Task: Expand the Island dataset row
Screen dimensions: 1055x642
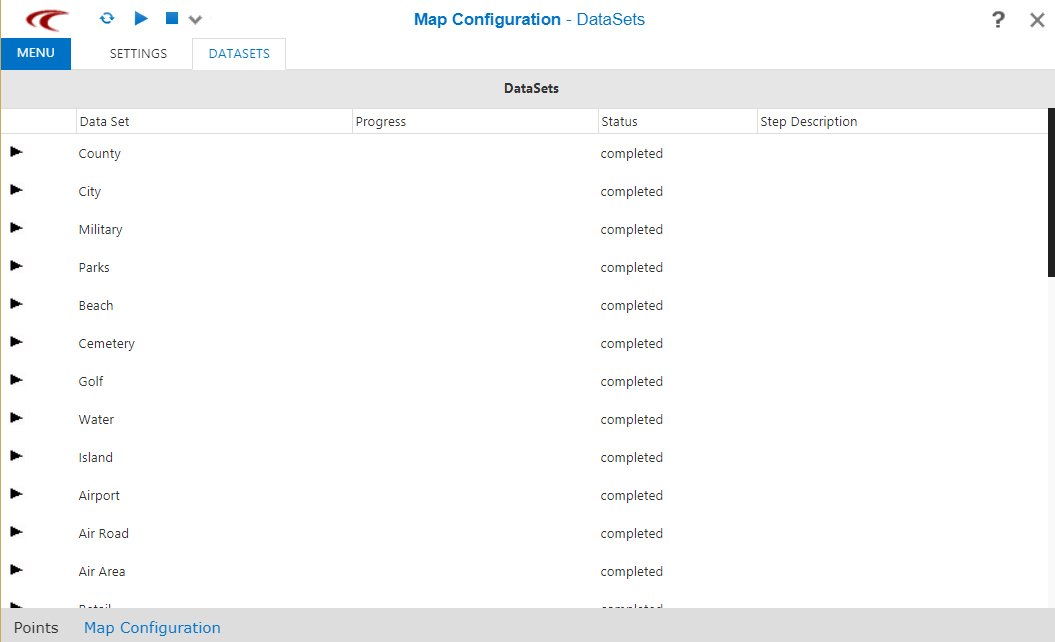Action: [x=15, y=454]
